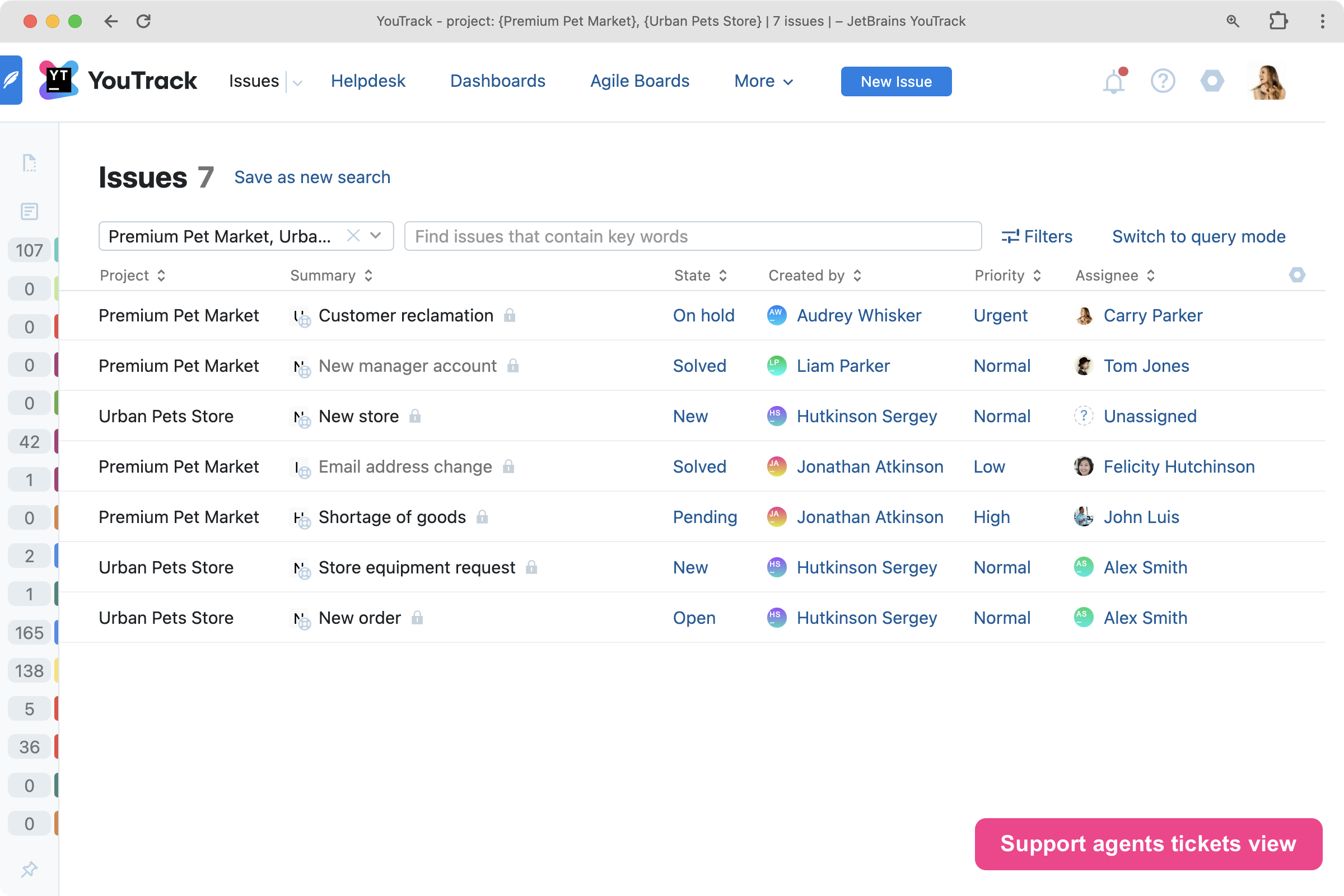Open dropdown arrow next to Issues

(297, 82)
